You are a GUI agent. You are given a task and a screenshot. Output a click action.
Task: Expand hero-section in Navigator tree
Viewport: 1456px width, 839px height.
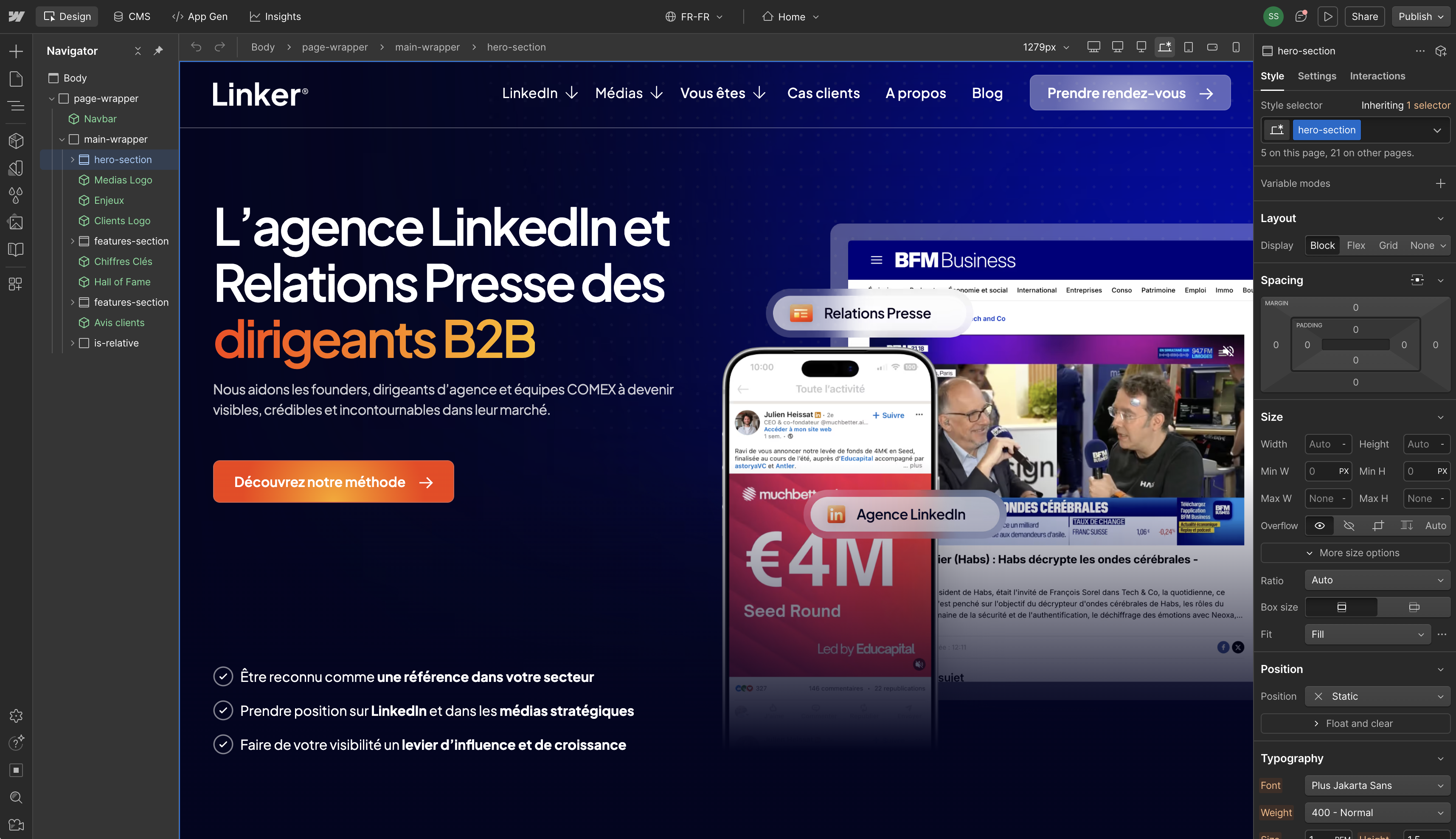[73, 160]
